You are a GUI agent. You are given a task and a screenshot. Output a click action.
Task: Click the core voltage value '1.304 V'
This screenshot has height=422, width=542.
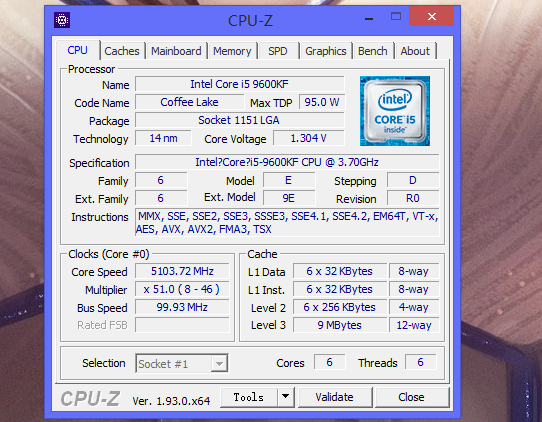click(x=308, y=138)
